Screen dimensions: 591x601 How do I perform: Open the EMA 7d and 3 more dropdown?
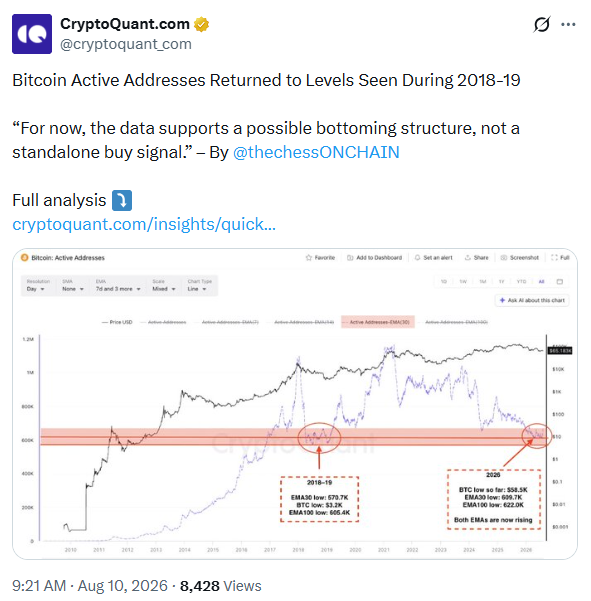click(x=118, y=286)
